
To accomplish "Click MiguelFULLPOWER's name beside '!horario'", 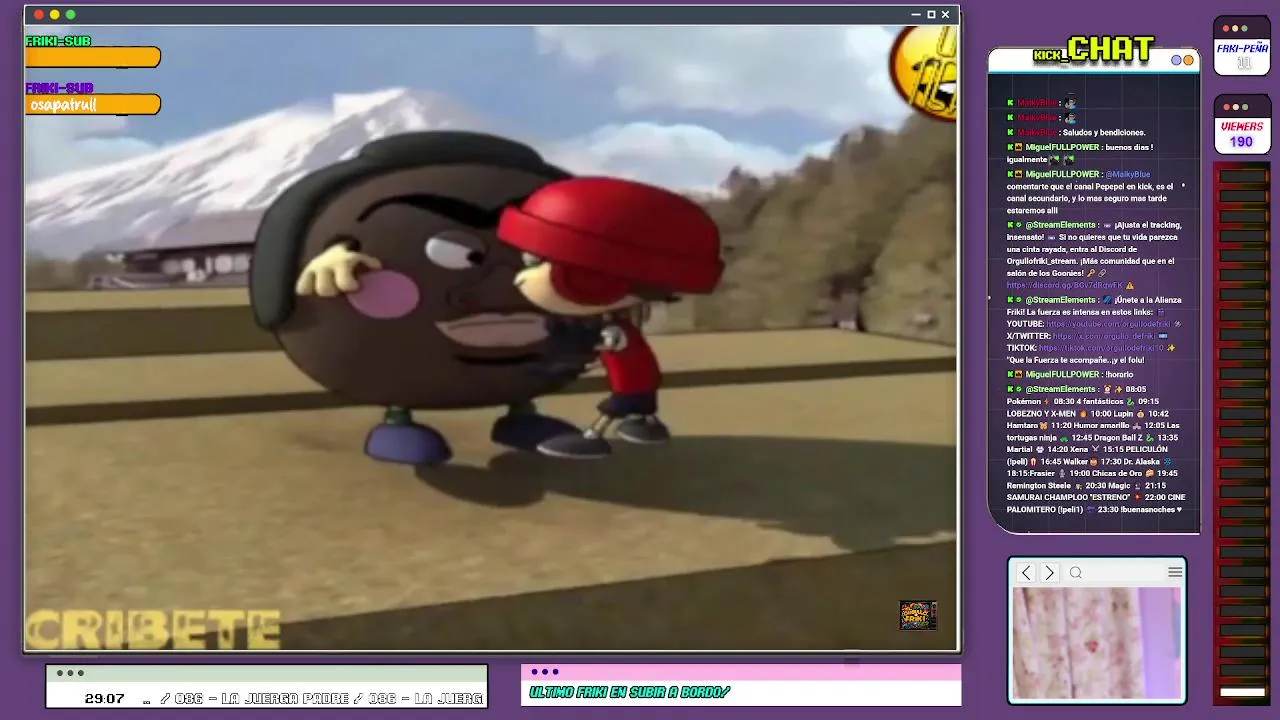I will tap(1064, 374).
